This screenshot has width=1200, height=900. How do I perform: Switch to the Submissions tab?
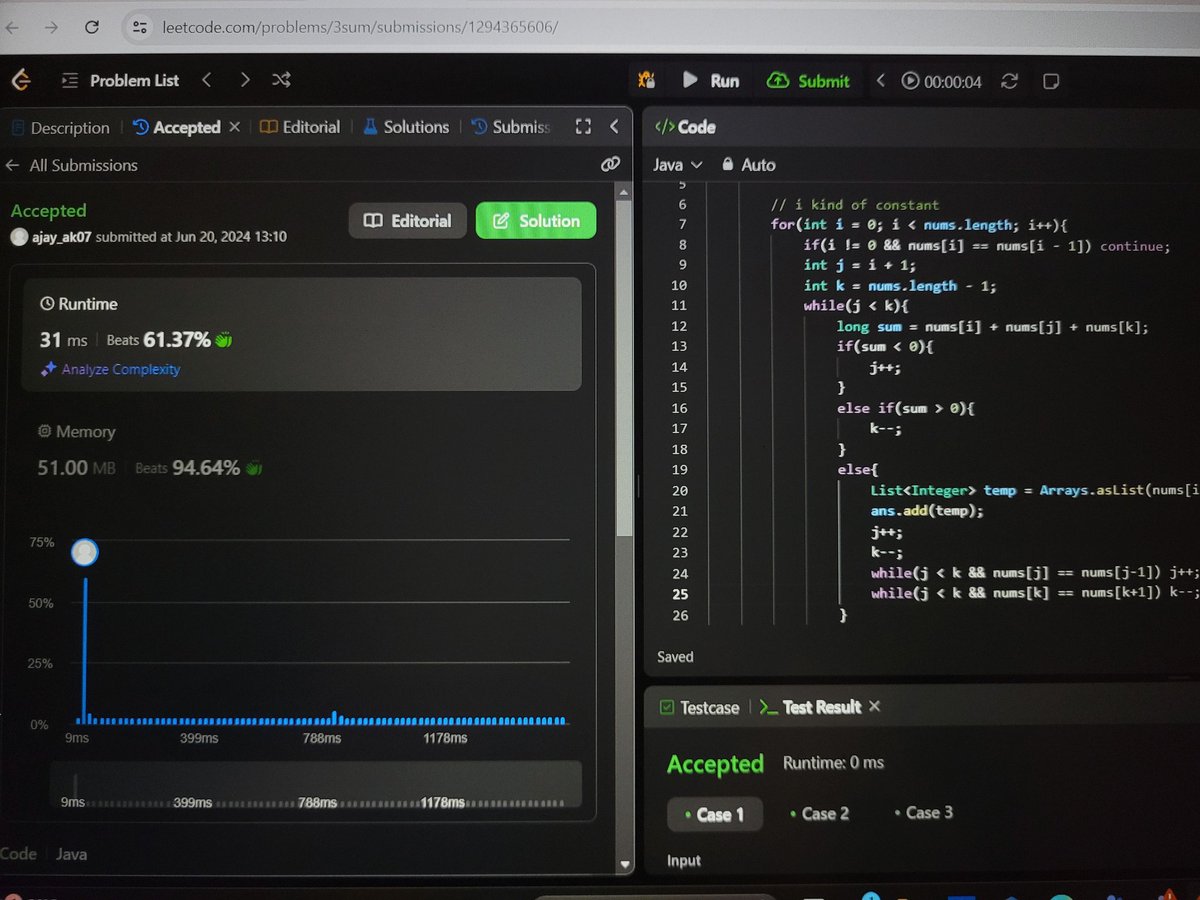point(510,127)
